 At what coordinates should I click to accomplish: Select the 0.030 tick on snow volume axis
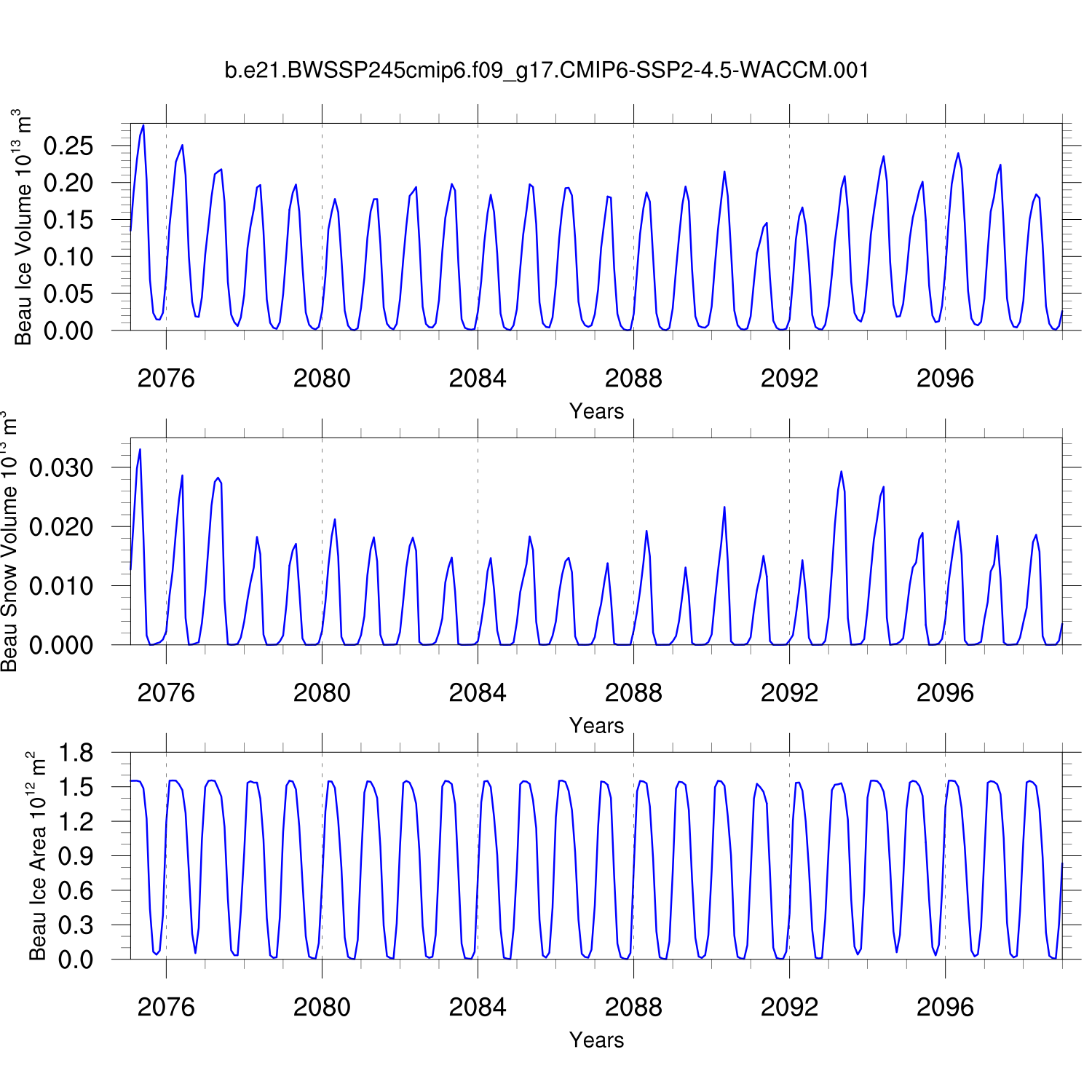click(x=61, y=468)
